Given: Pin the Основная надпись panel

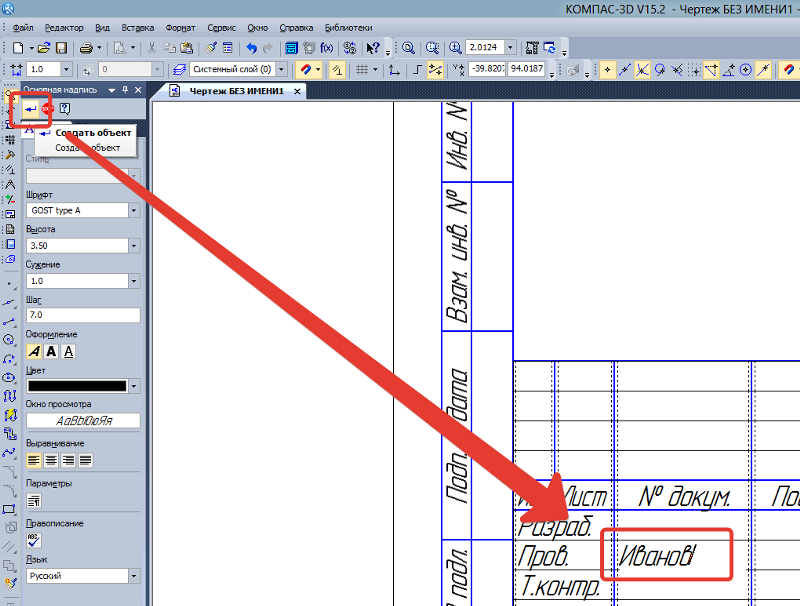Looking at the screenshot, I should point(125,90).
